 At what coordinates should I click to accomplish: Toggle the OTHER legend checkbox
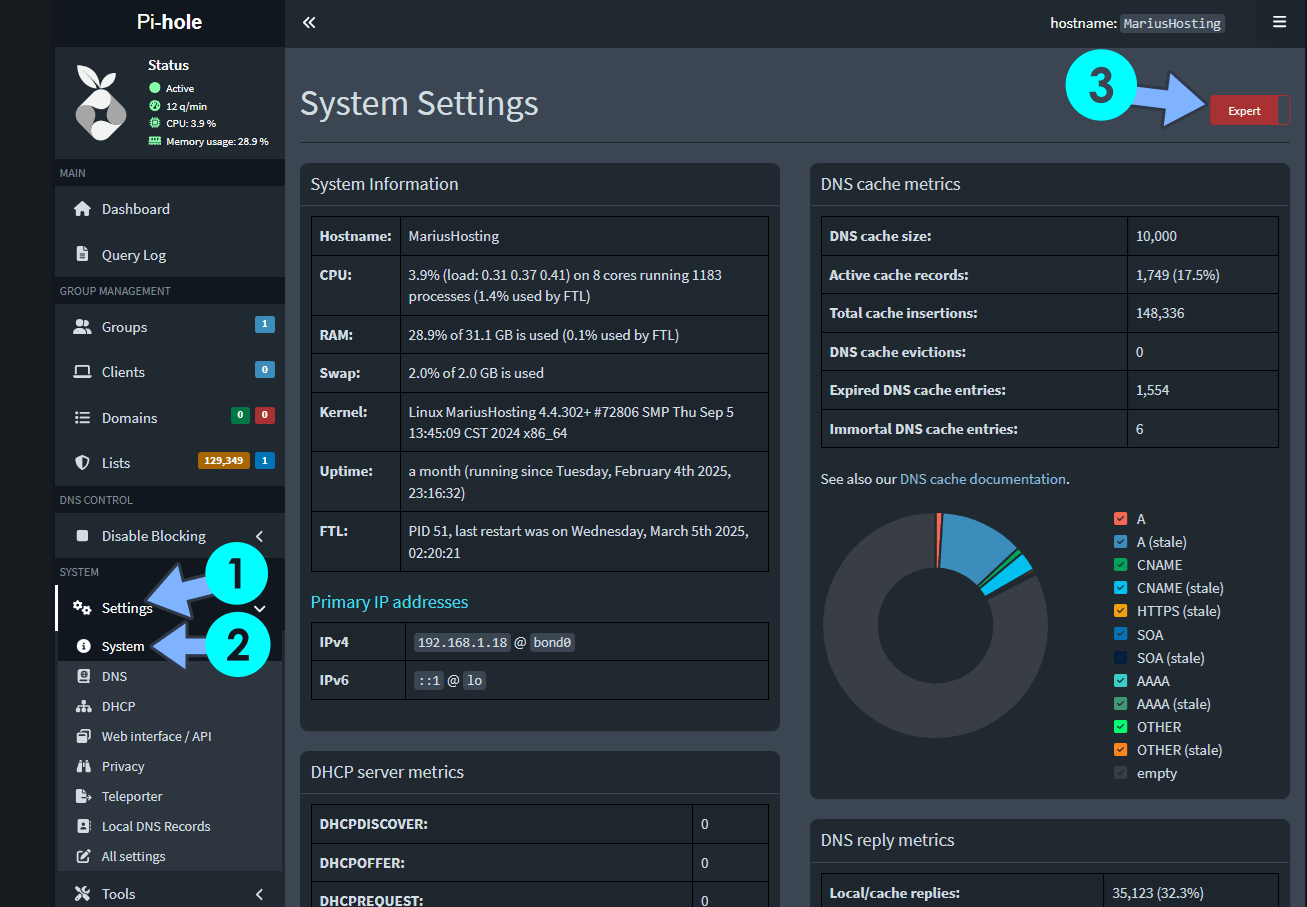tap(1121, 727)
